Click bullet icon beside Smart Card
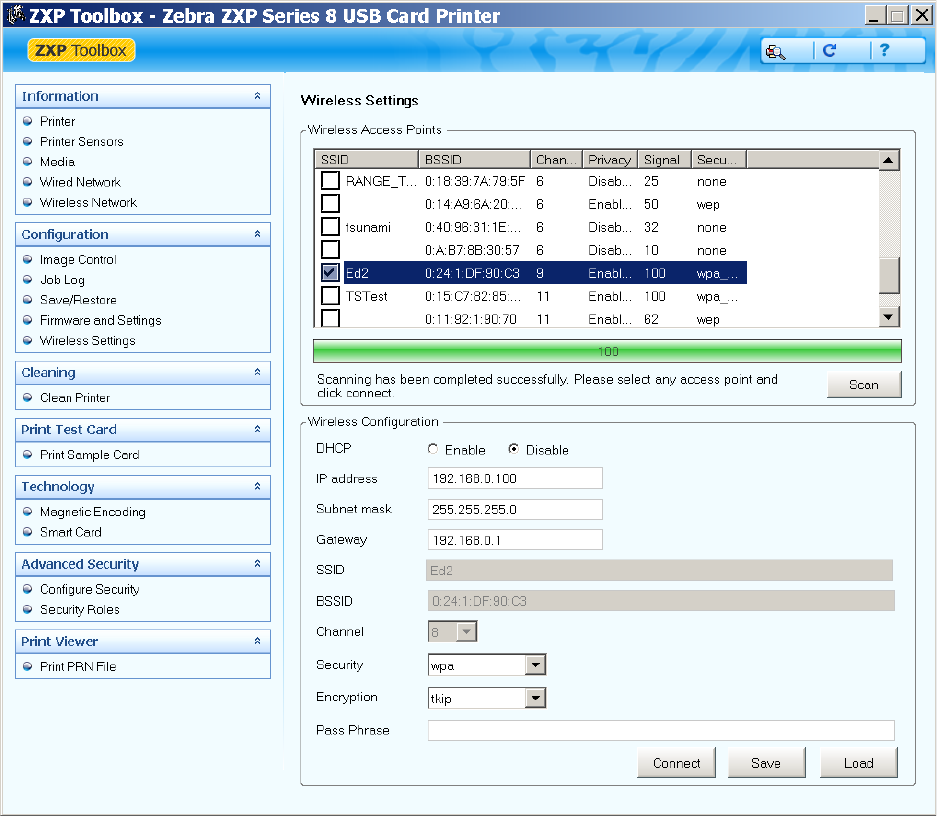This screenshot has width=937, height=816. click(27, 532)
